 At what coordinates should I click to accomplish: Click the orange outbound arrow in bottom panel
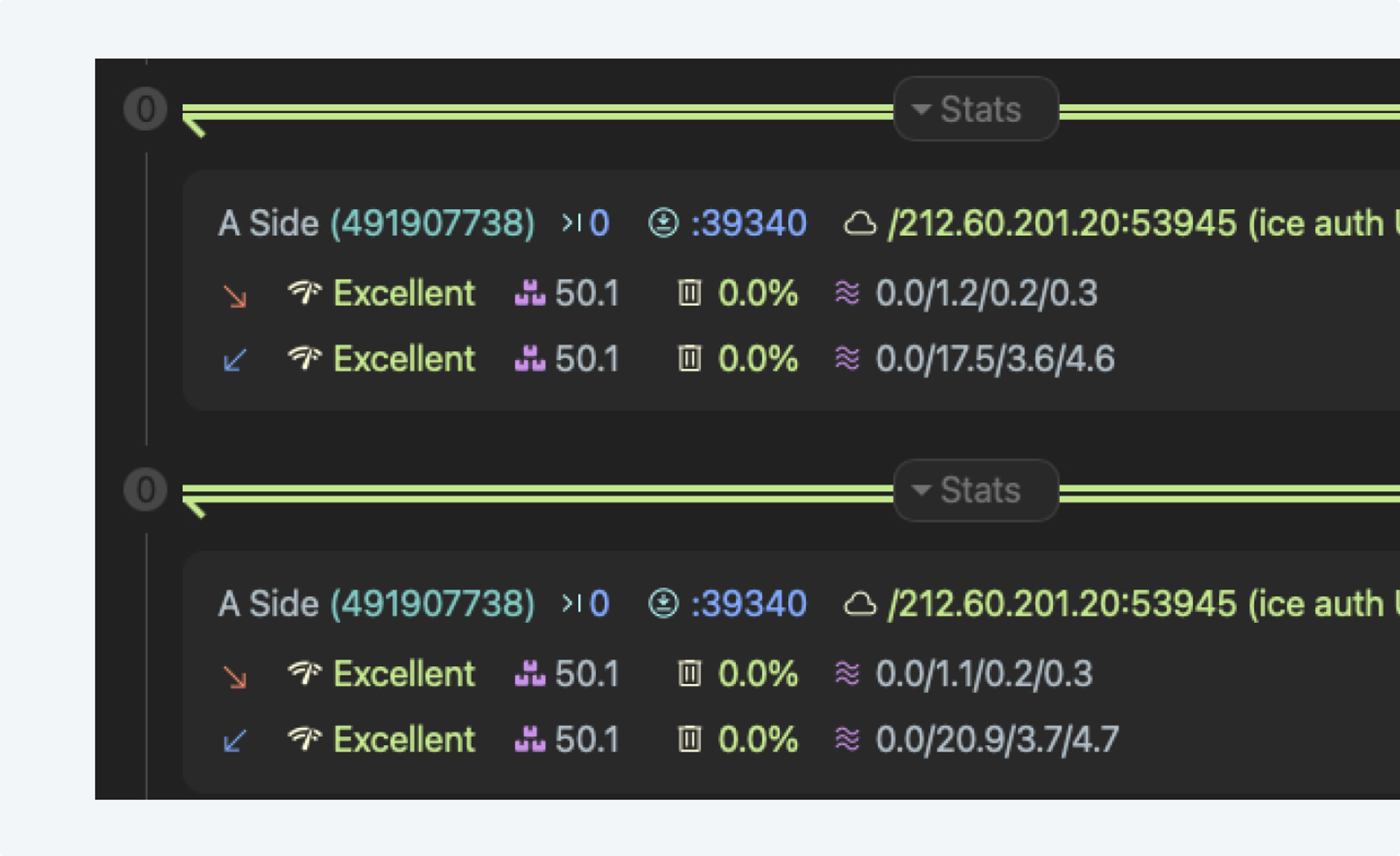pos(235,677)
